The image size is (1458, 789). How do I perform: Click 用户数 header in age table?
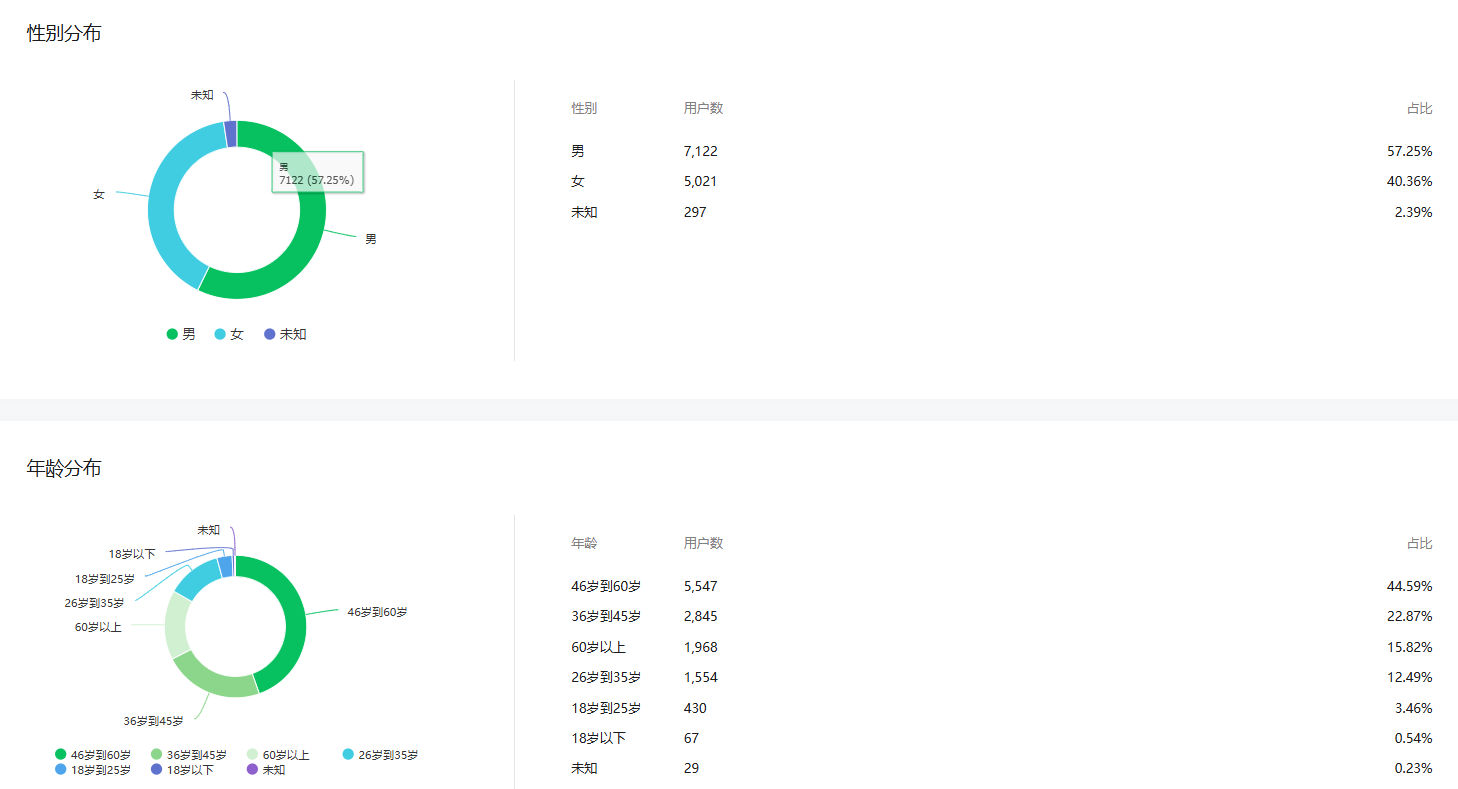click(x=704, y=543)
